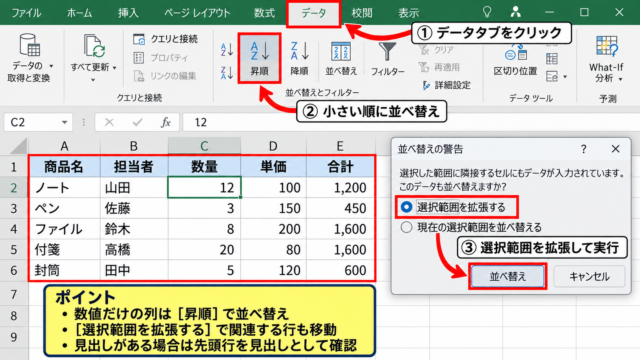640x360 pixels.
Task: Switch to the 挿入 tab
Action: tap(128, 13)
